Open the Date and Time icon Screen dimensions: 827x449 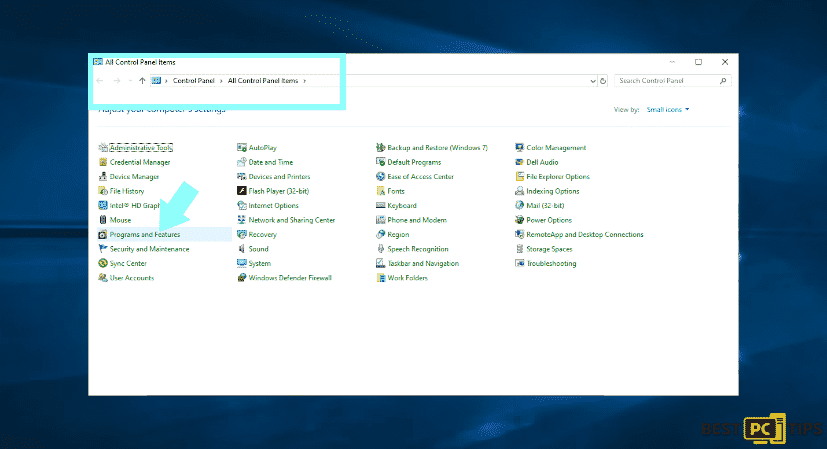click(x=242, y=162)
